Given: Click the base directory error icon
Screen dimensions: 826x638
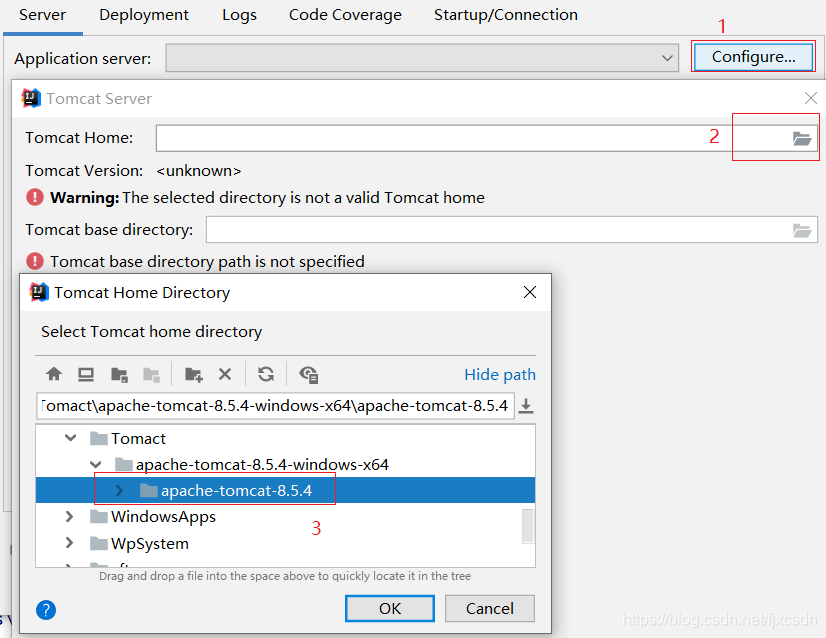Looking at the screenshot, I should pyautogui.click(x=35, y=261).
